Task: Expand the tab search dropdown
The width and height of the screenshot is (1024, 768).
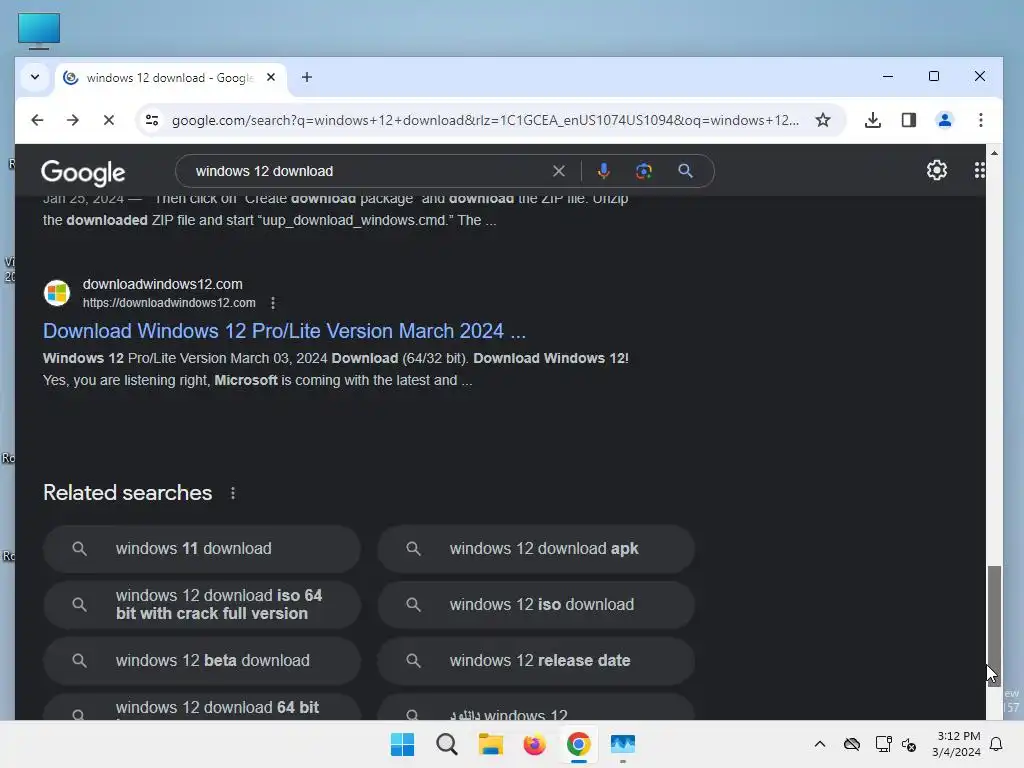Action: [35, 77]
